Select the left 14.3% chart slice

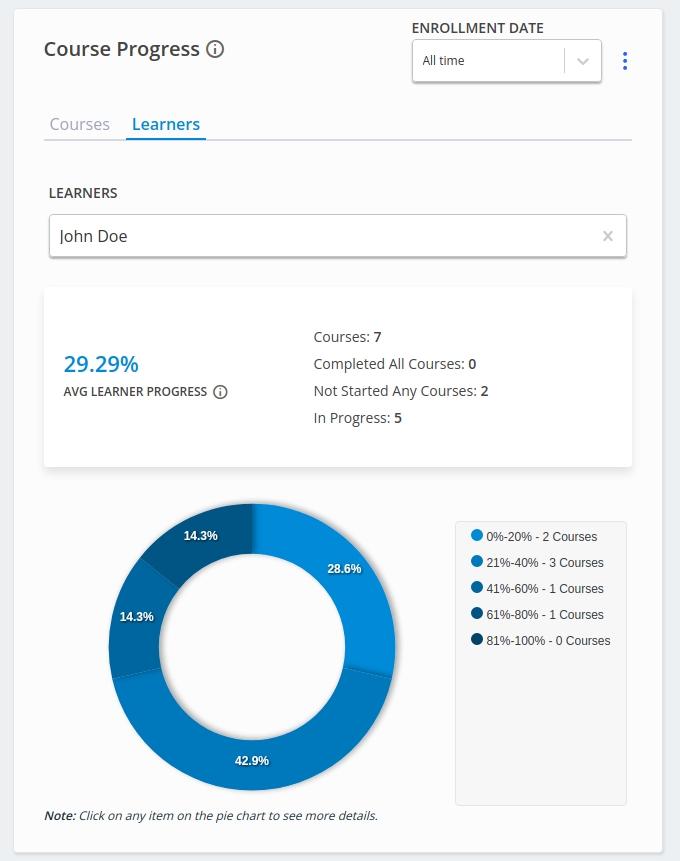[136, 617]
